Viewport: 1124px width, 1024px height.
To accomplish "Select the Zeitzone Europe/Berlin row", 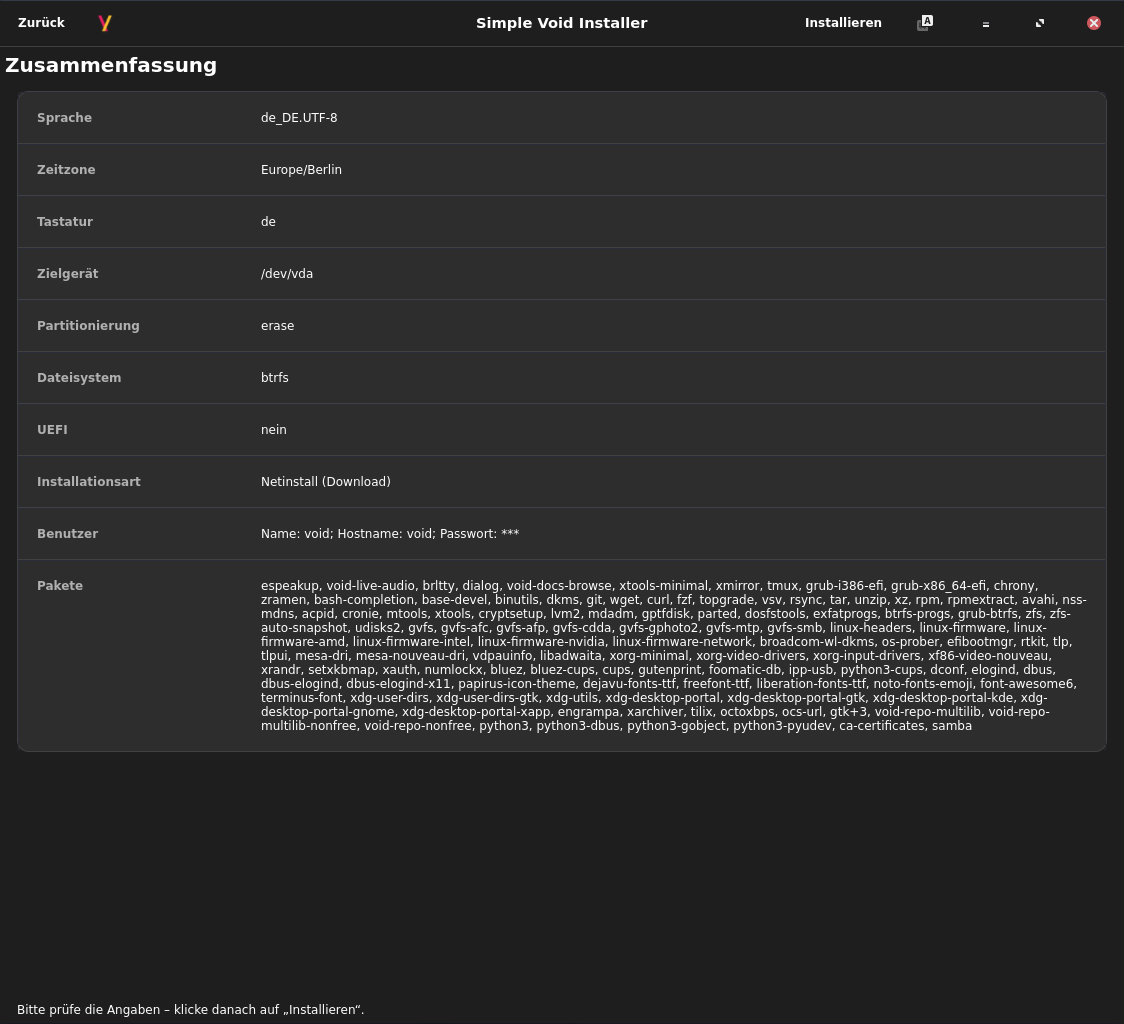I will [x=561, y=170].
